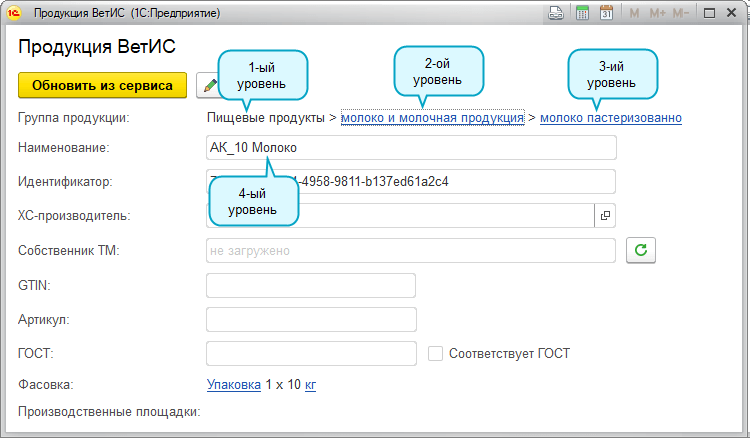Open the молоко пастеризованно link
The height and width of the screenshot is (438, 750).
[611, 118]
